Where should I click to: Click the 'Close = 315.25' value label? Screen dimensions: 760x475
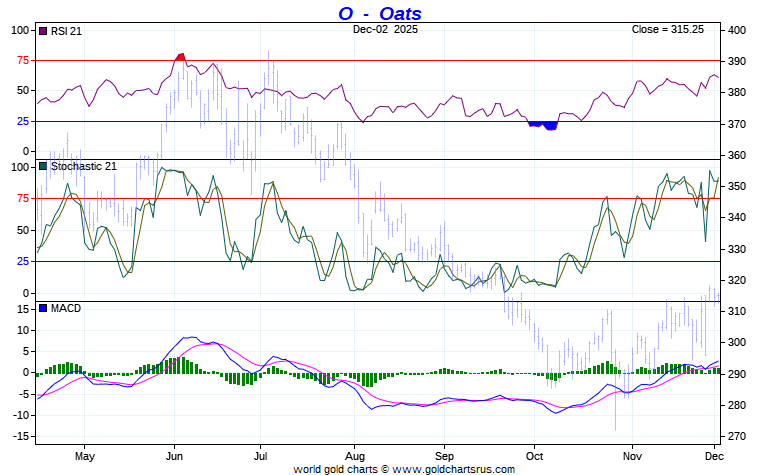point(667,29)
